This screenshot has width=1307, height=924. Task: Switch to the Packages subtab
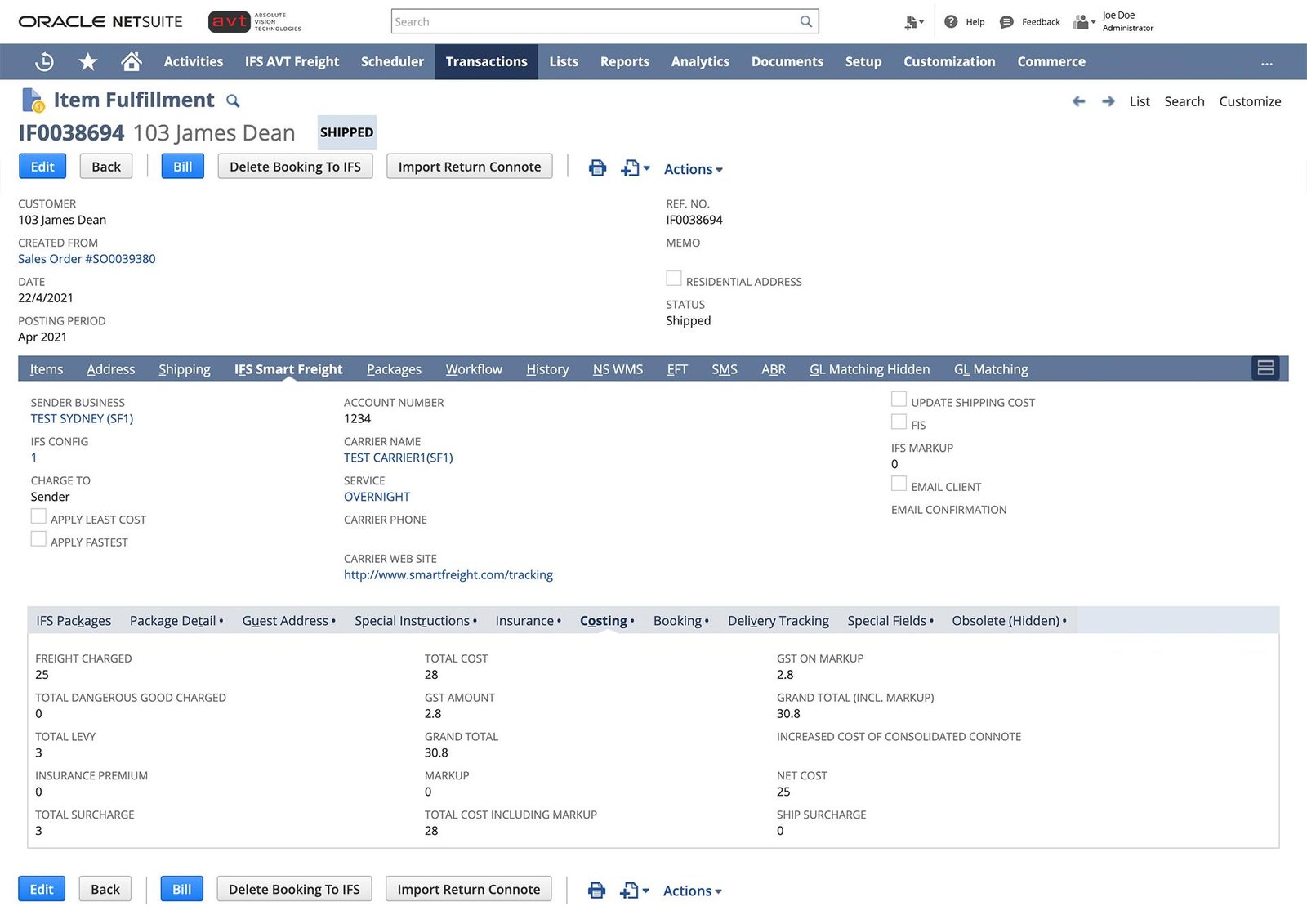pyautogui.click(x=394, y=369)
